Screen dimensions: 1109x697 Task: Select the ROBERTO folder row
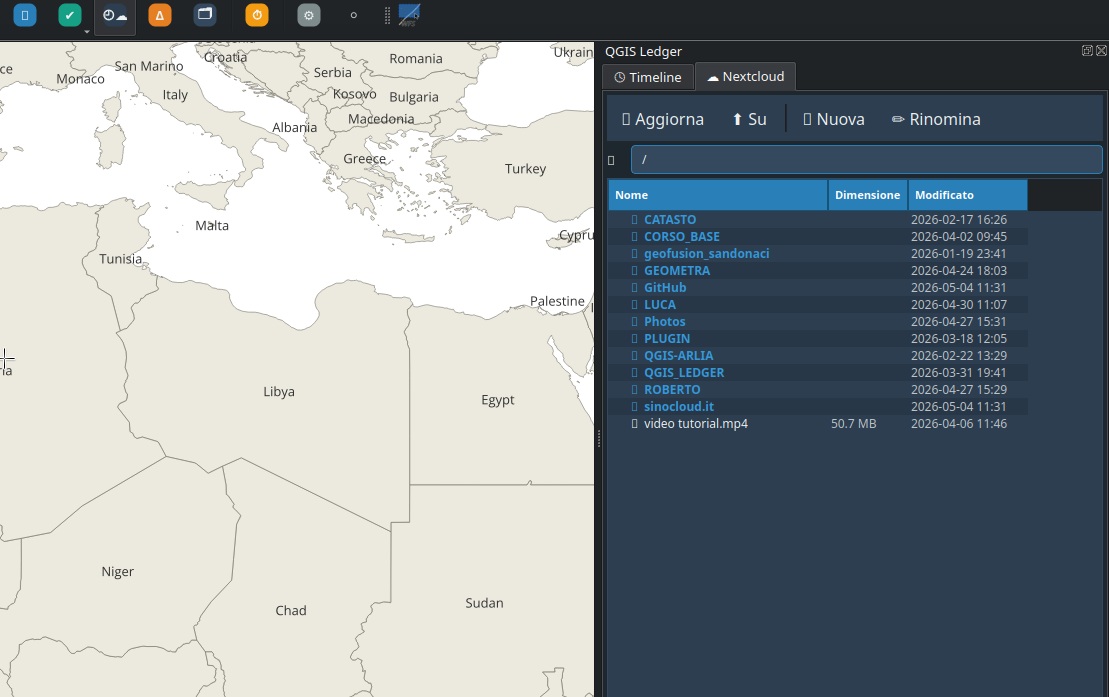[x=818, y=389]
